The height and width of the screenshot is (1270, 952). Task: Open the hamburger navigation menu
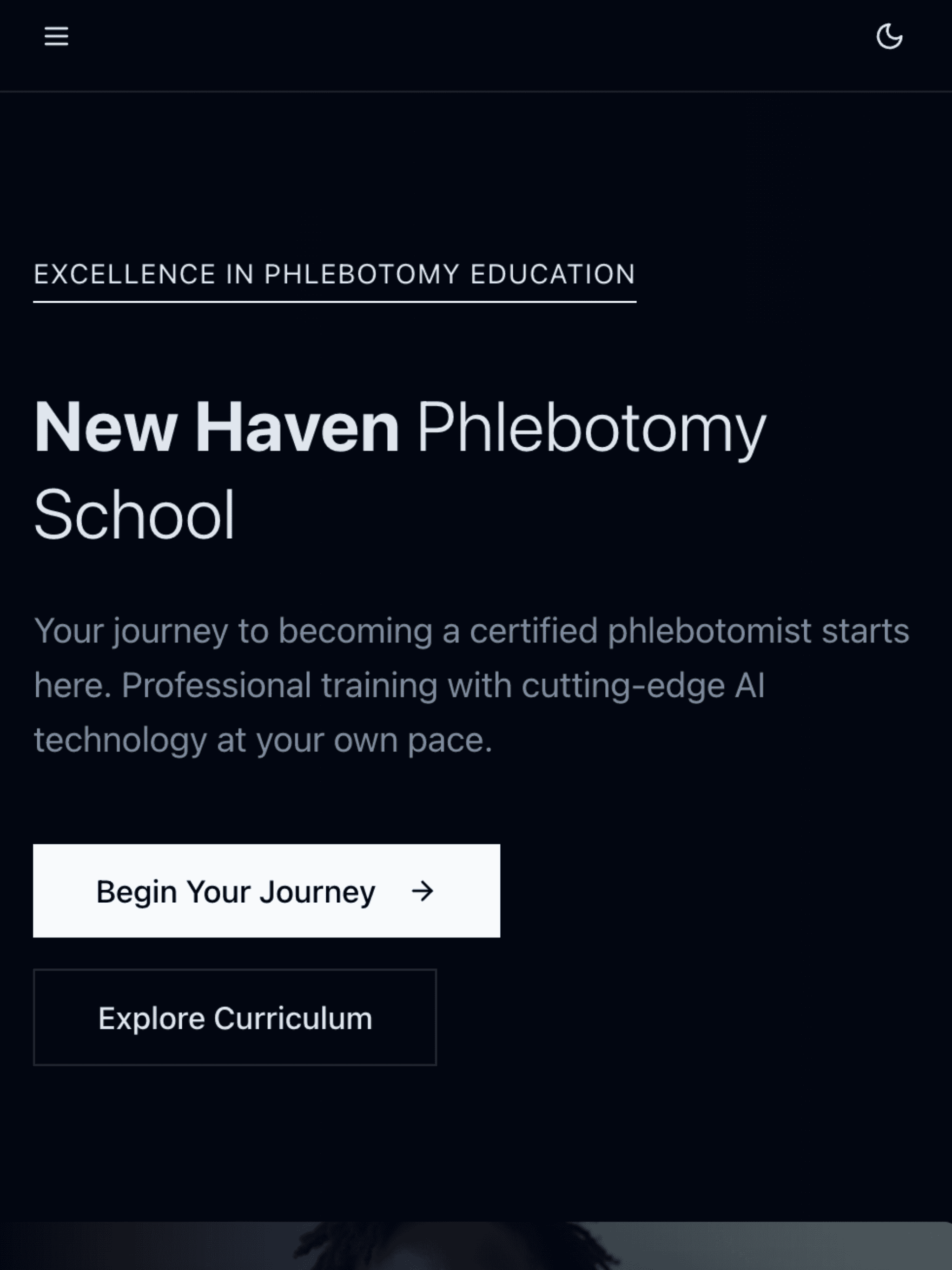56,36
